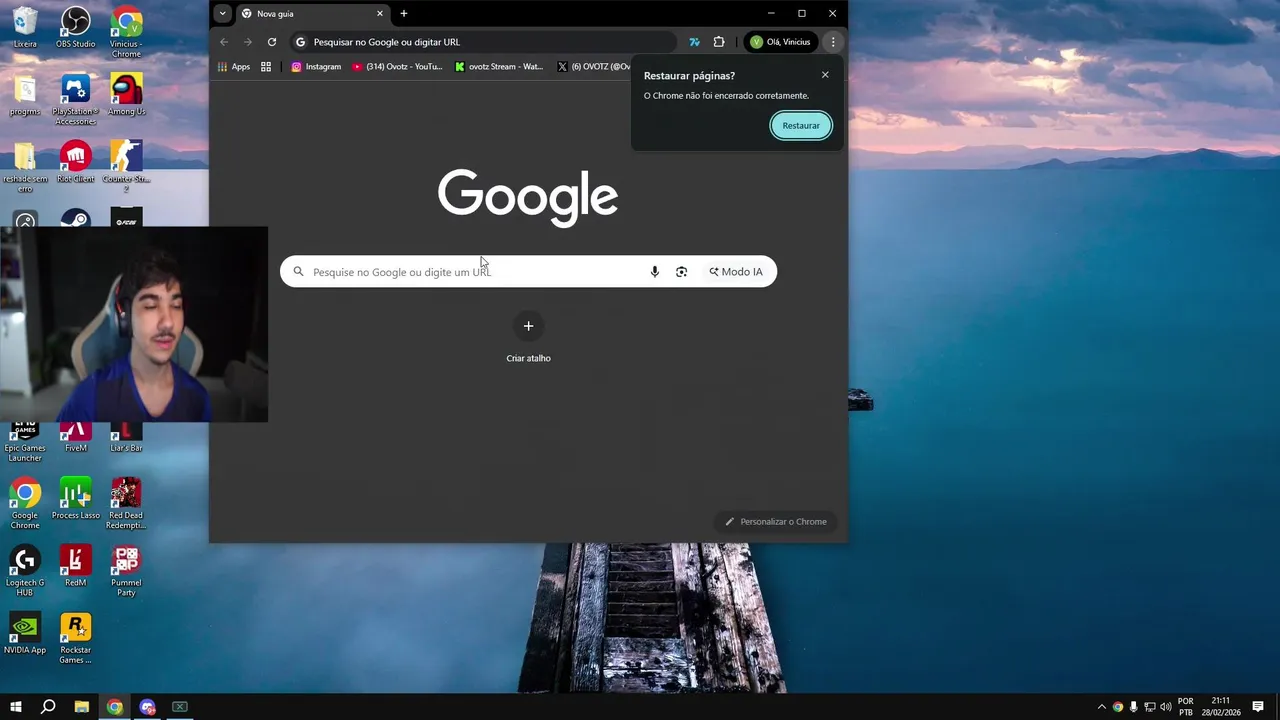Select Google Chrome desktop icon
The height and width of the screenshot is (720, 1280).
[x=25, y=504]
